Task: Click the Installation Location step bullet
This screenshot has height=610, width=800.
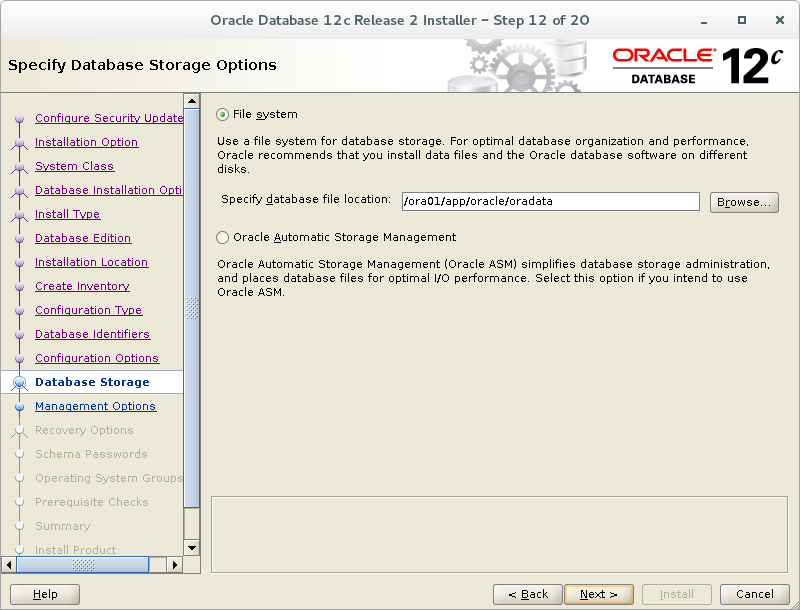Action: [19, 263]
